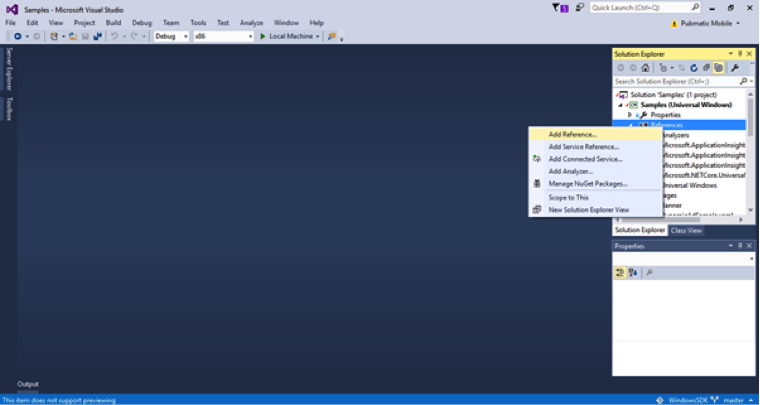The image size is (760, 405).
Task: Click the master branch in status bar
Action: [733, 400]
